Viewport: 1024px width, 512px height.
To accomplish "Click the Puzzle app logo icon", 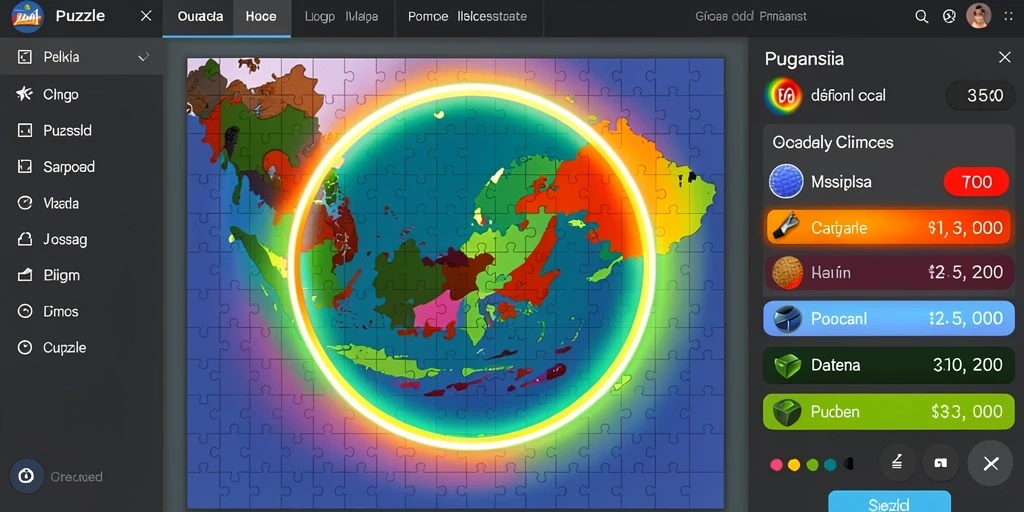I will point(27,16).
